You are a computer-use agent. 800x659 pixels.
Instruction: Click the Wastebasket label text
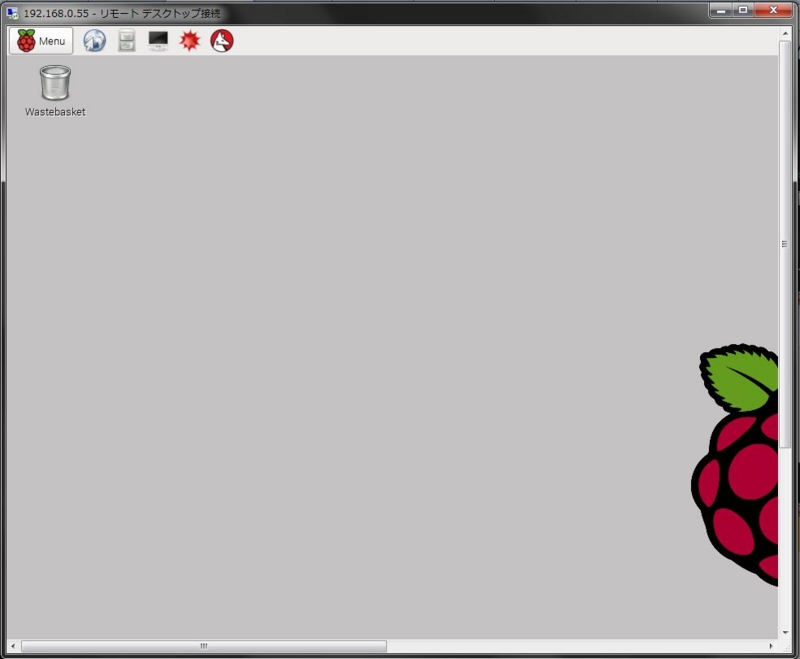pyautogui.click(x=55, y=112)
